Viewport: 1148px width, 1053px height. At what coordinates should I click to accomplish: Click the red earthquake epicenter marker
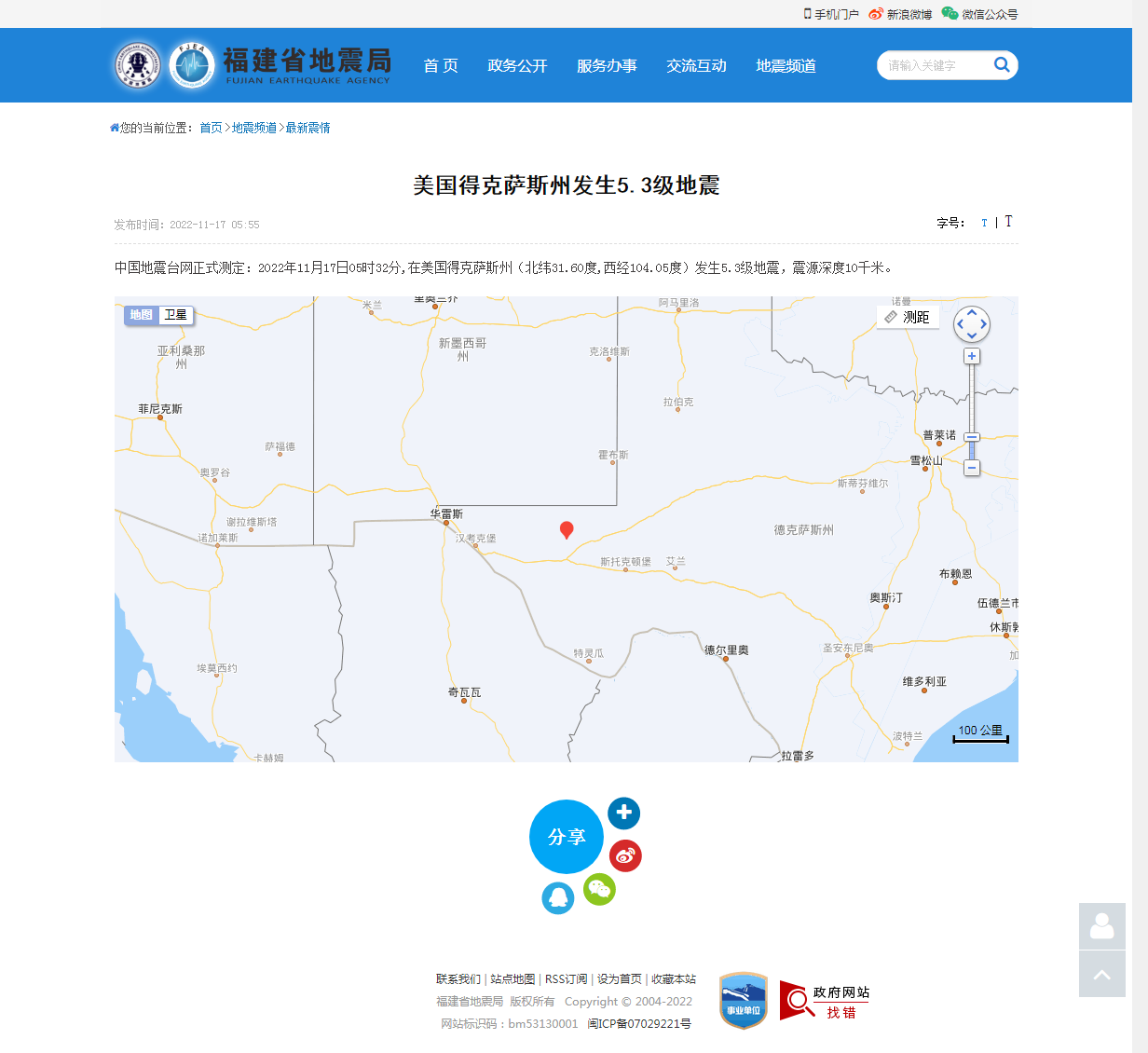566,529
